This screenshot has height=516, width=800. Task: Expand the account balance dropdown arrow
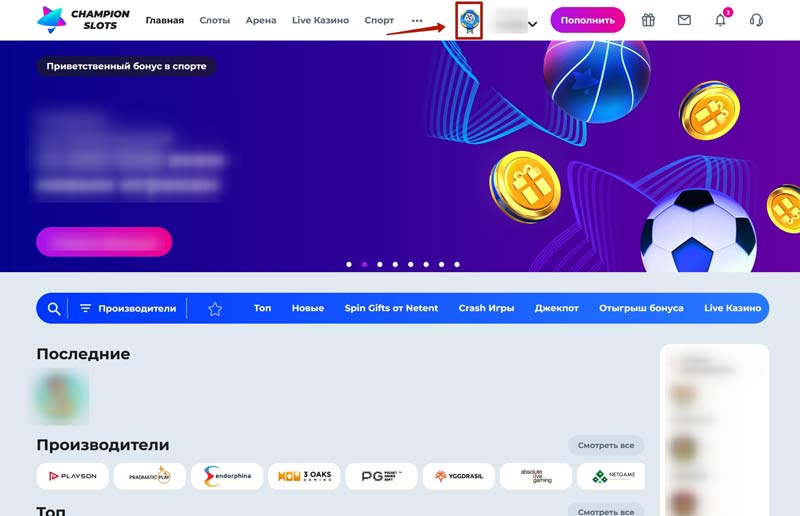tap(532, 23)
